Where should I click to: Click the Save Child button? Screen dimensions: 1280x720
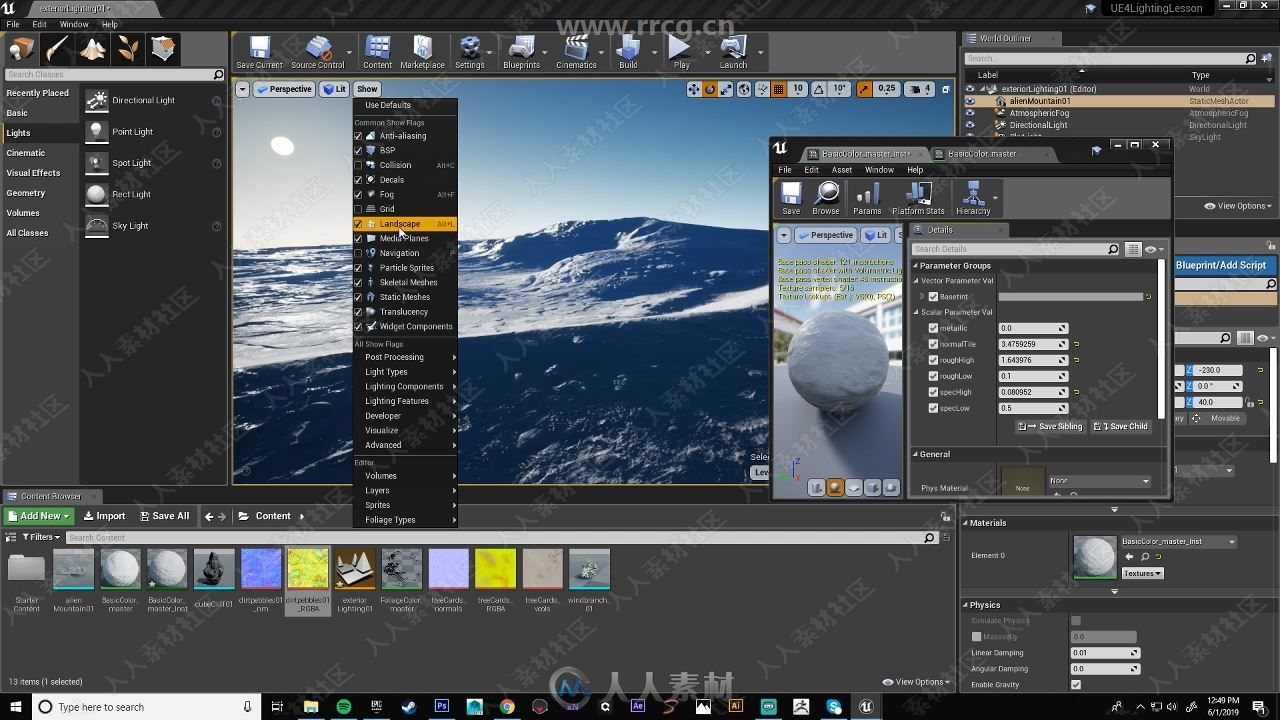coord(1121,426)
